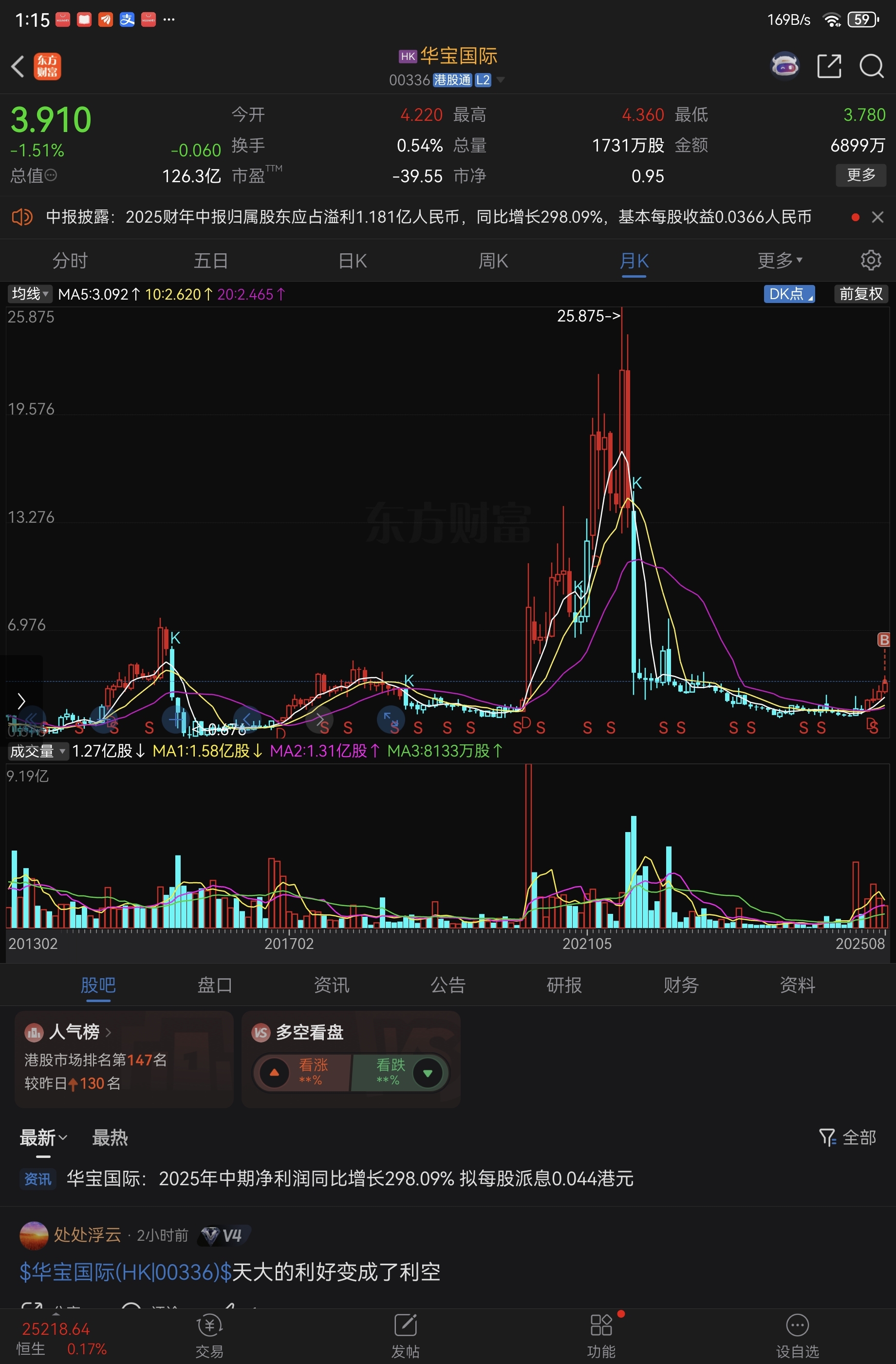Viewport: 896px width, 1364px height.
Task: Open the $华宝国际(HK|00336)$ stock link
Action: [126, 1272]
